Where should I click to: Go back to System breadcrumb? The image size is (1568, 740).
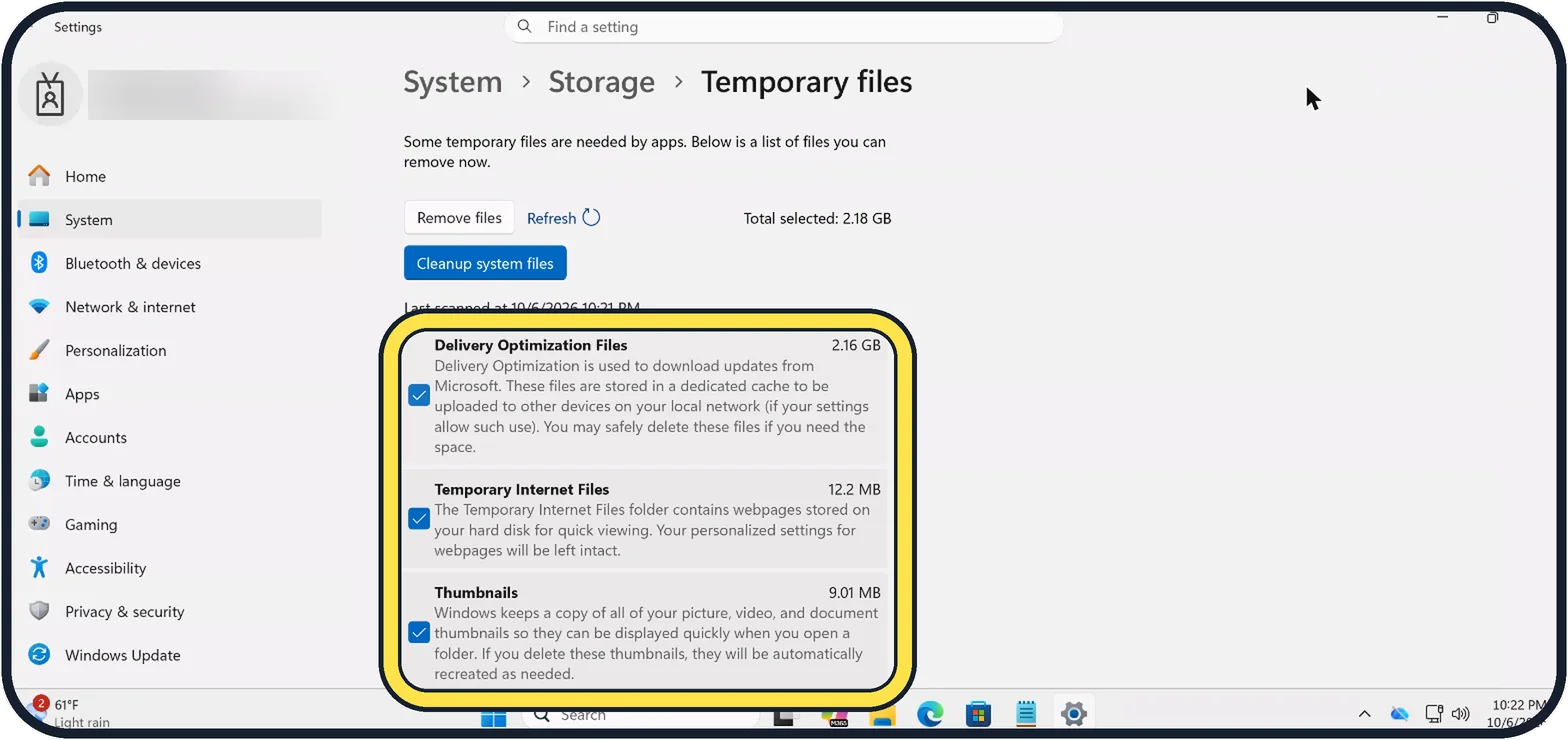[x=453, y=82]
